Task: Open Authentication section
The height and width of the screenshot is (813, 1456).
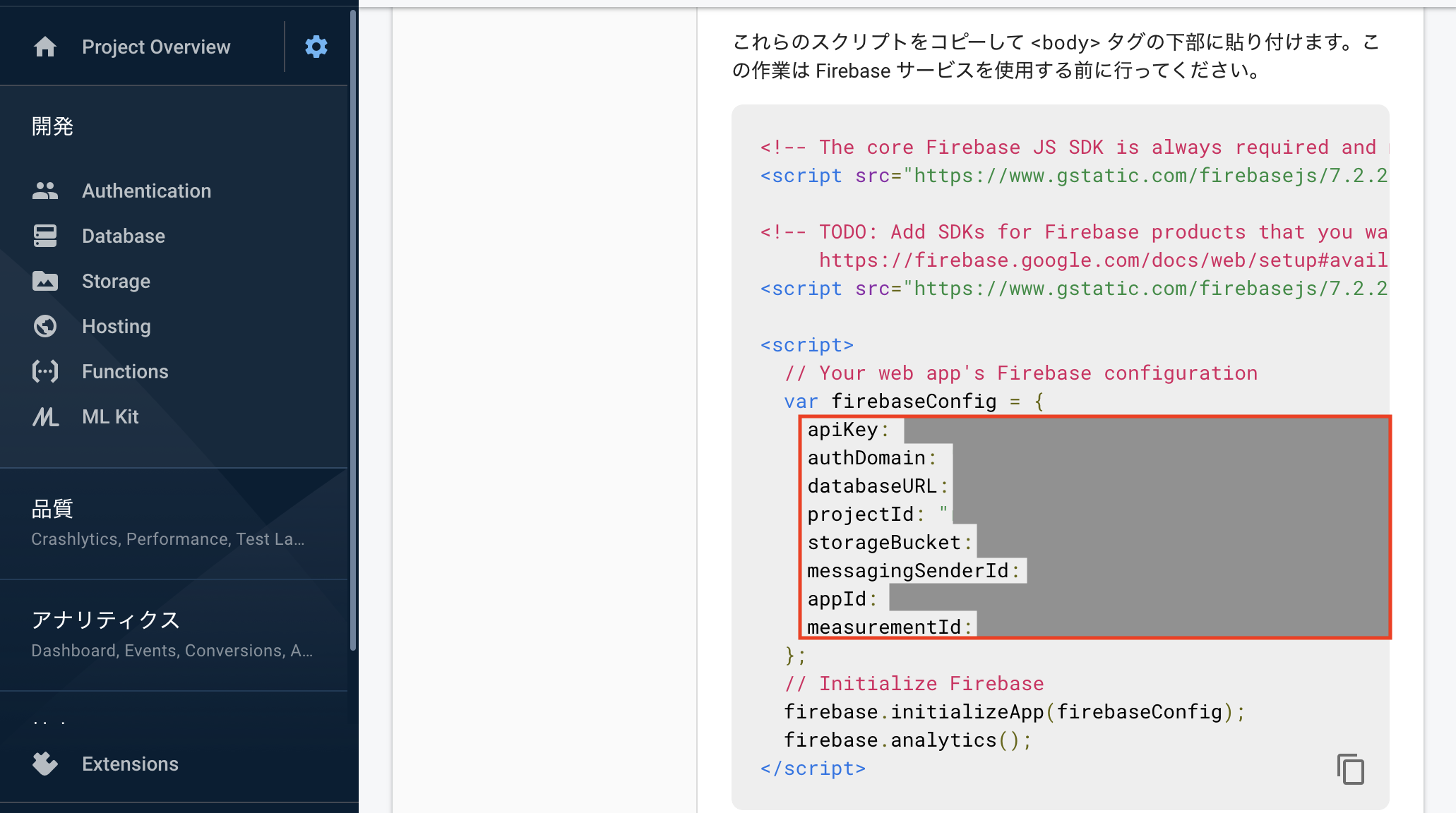Action: pyautogui.click(x=146, y=191)
